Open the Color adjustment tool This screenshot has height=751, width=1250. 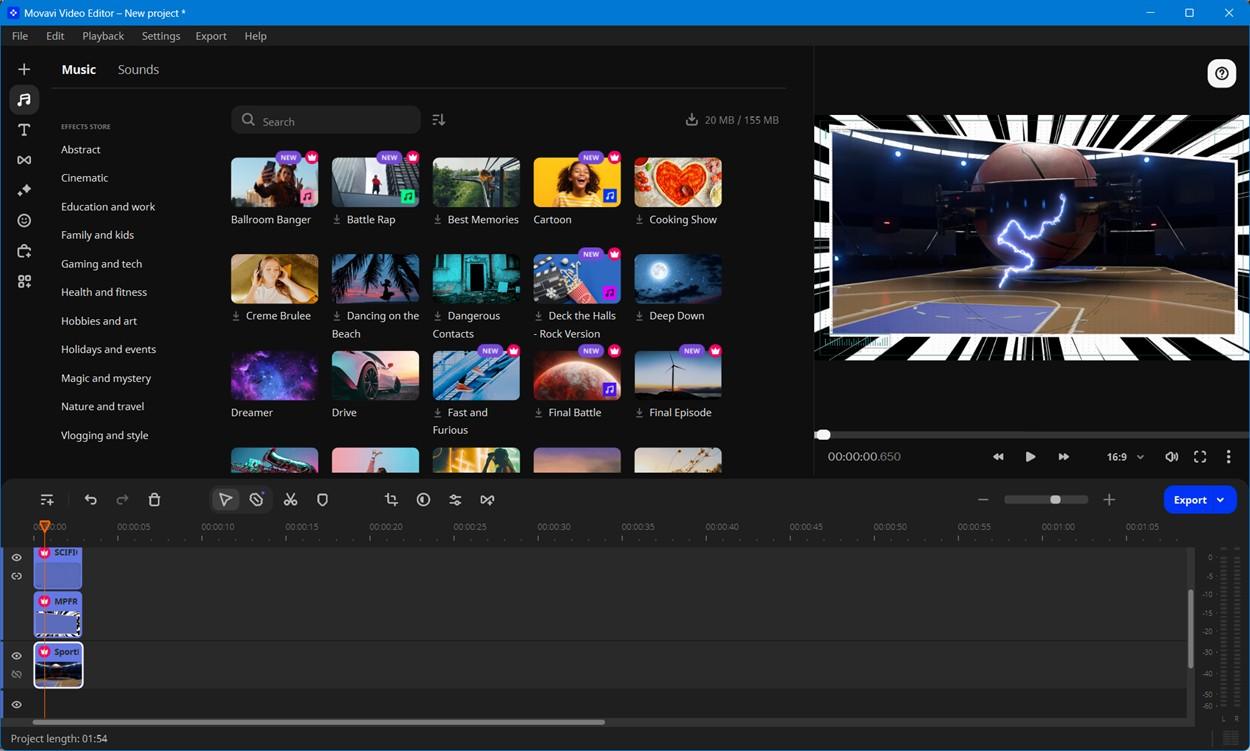(423, 500)
